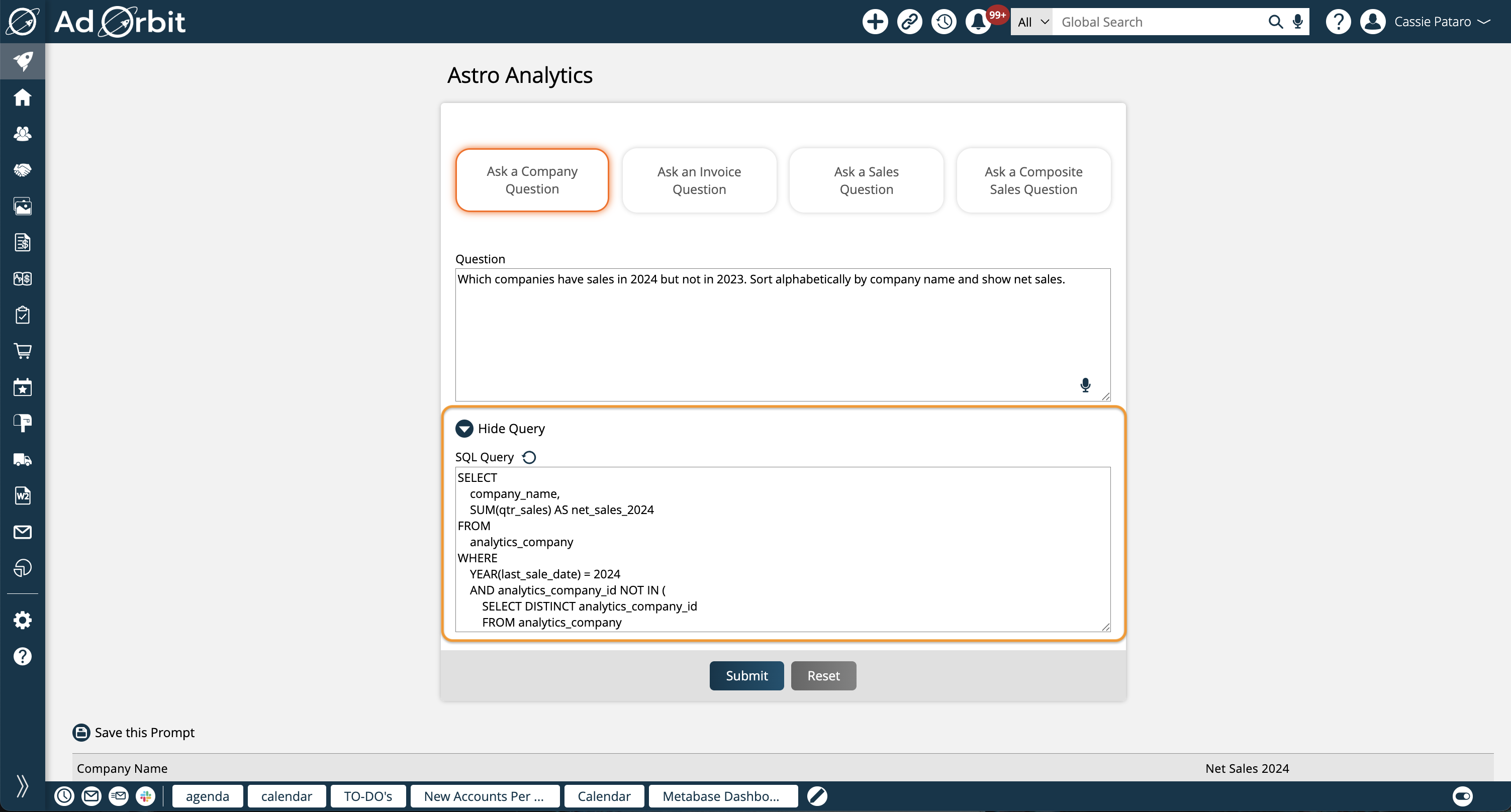Open the clipboard checklist icon in sidebar

[x=22, y=315]
